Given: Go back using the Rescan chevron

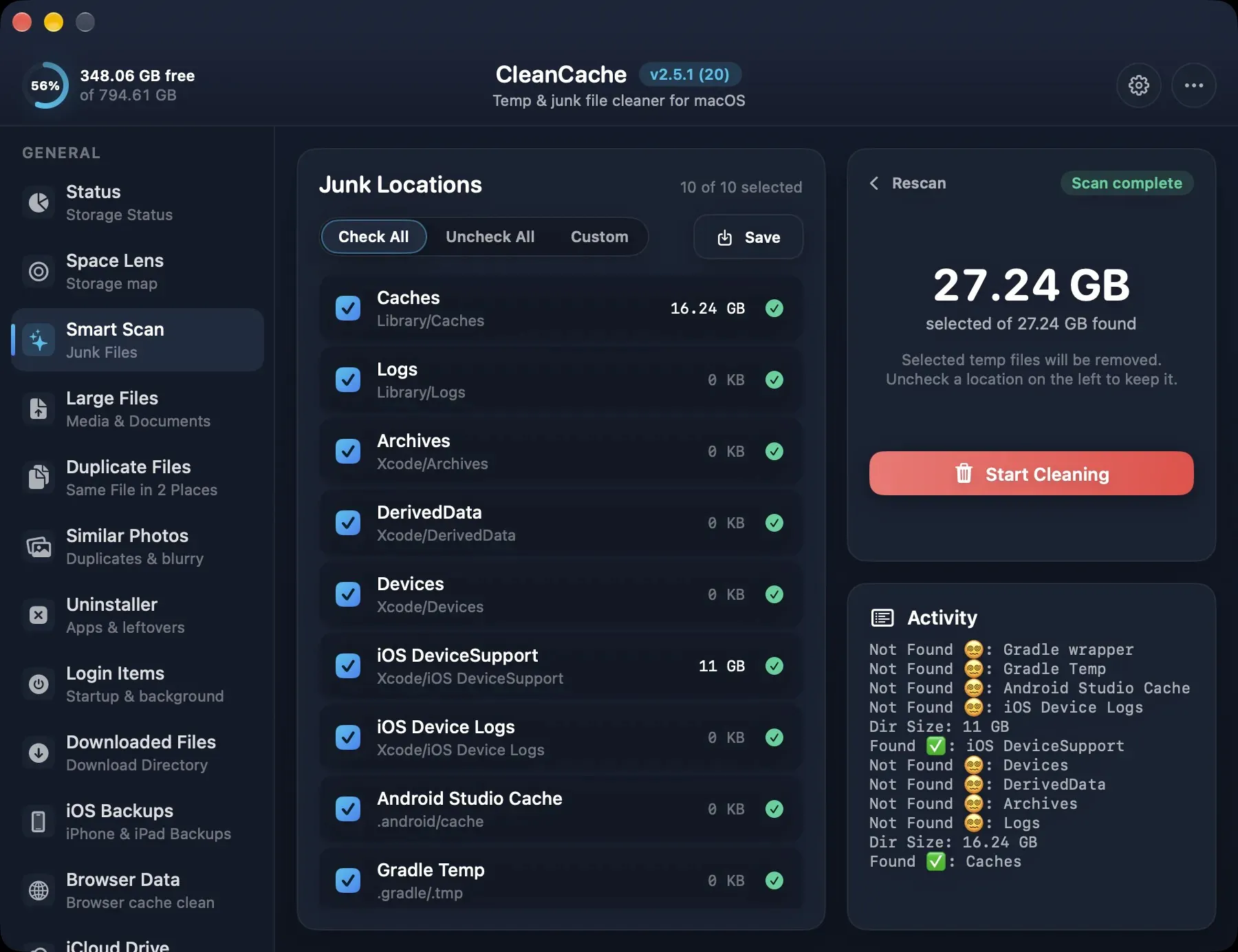Looking at the screenshot, I should 874,183.
